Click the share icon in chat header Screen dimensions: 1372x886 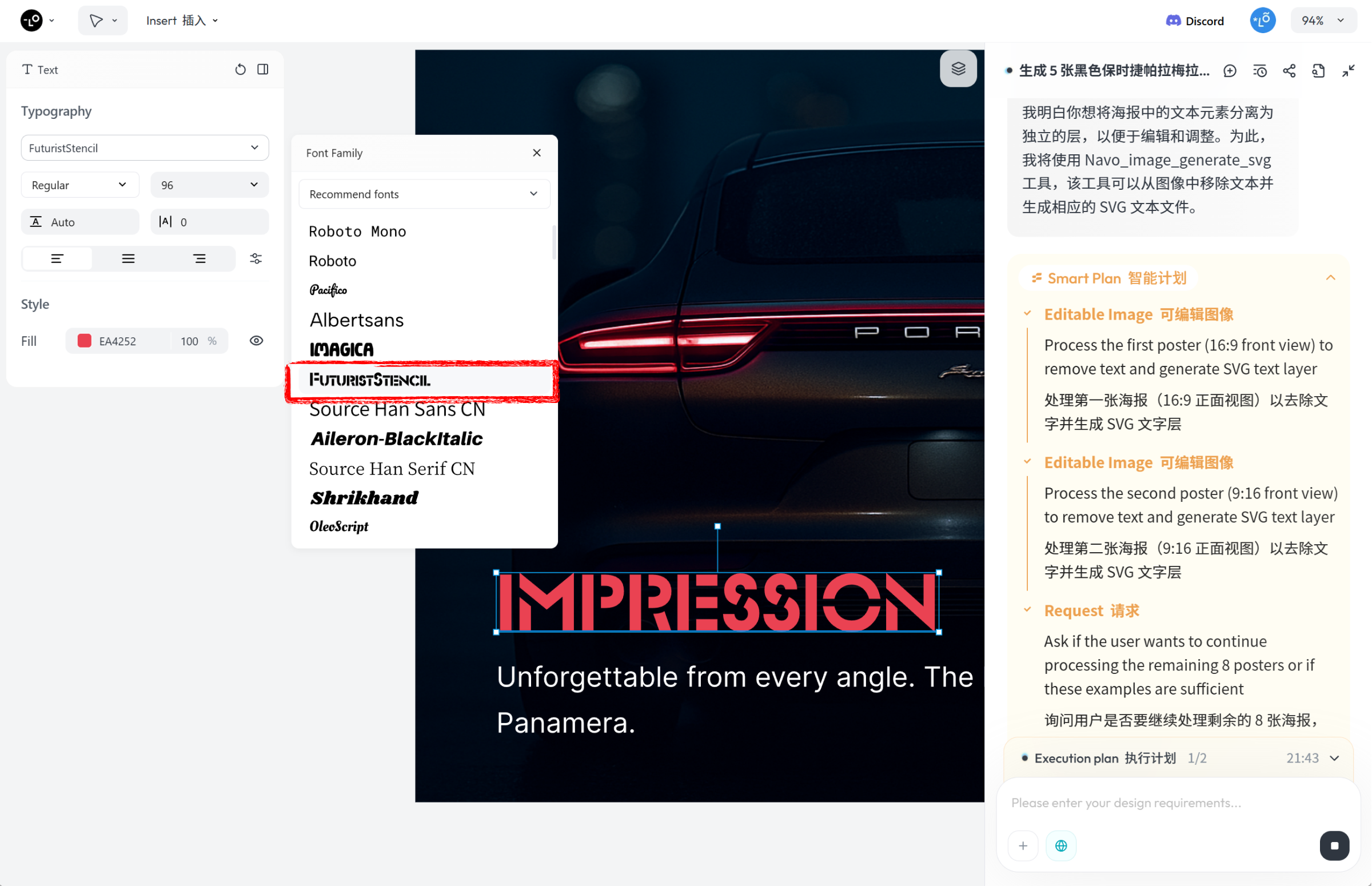(1289, 71)
